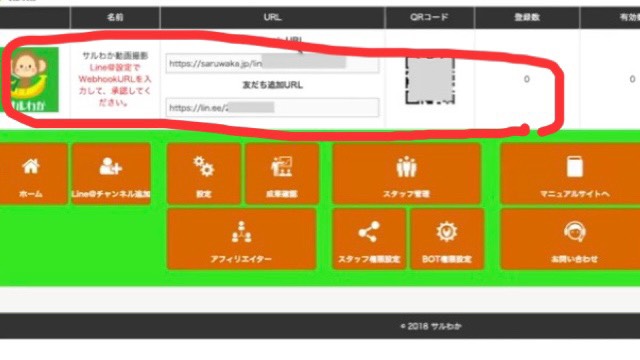
Task: Open the 設定 gears tile
Action: coord(203,174)
